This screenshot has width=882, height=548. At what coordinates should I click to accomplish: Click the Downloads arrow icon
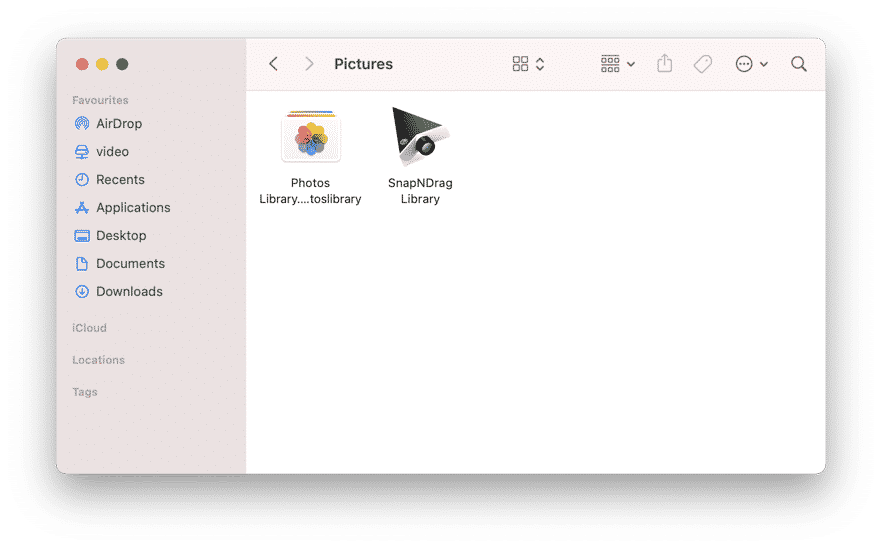pyautogui.click(x=82, y=291)
